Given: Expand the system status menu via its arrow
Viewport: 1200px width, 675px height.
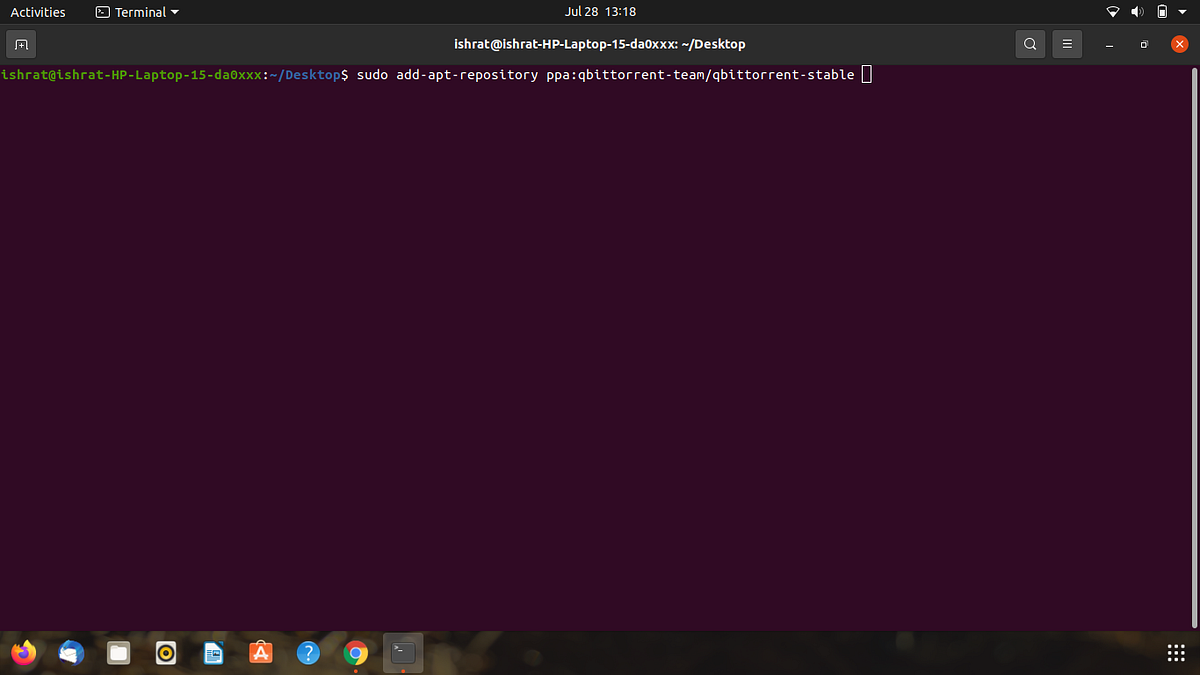Looking at the screenshot, I should (1182, 12).
